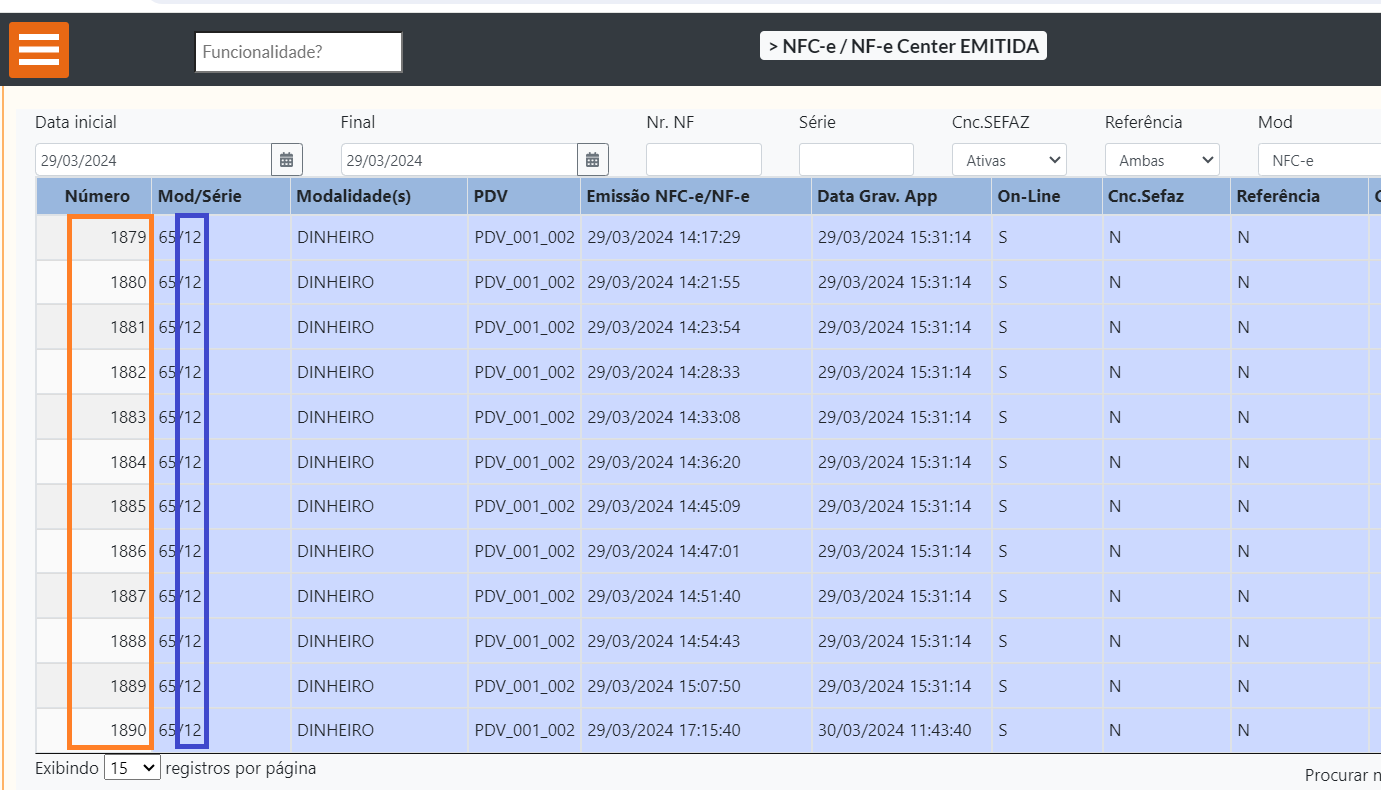Open calendar picker for Data inicial
Image resolution: width=1381 pixels, height=790 pixels.
point(287,160)
